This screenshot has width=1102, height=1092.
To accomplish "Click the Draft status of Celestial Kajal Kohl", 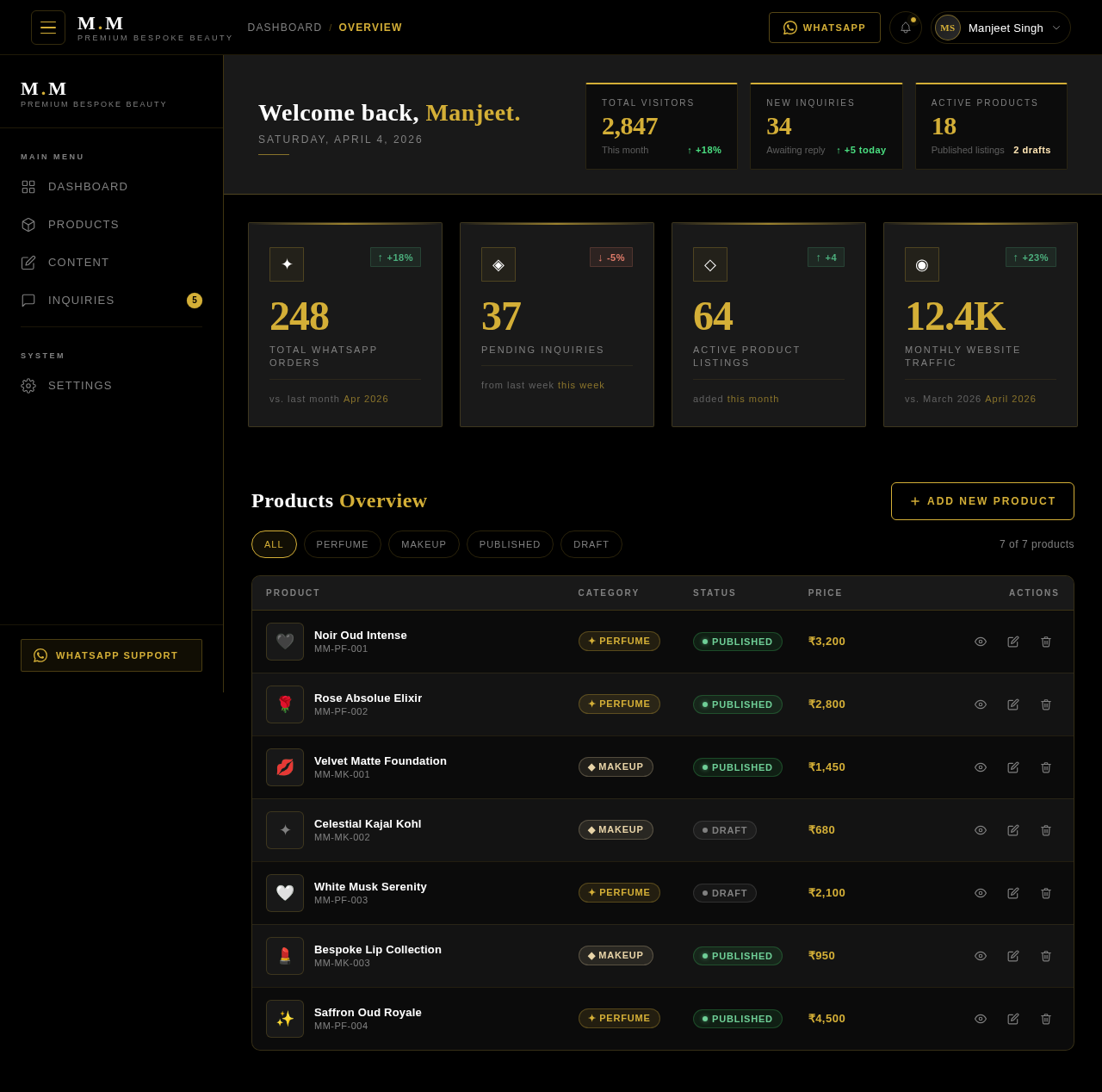I will (725, 830).
